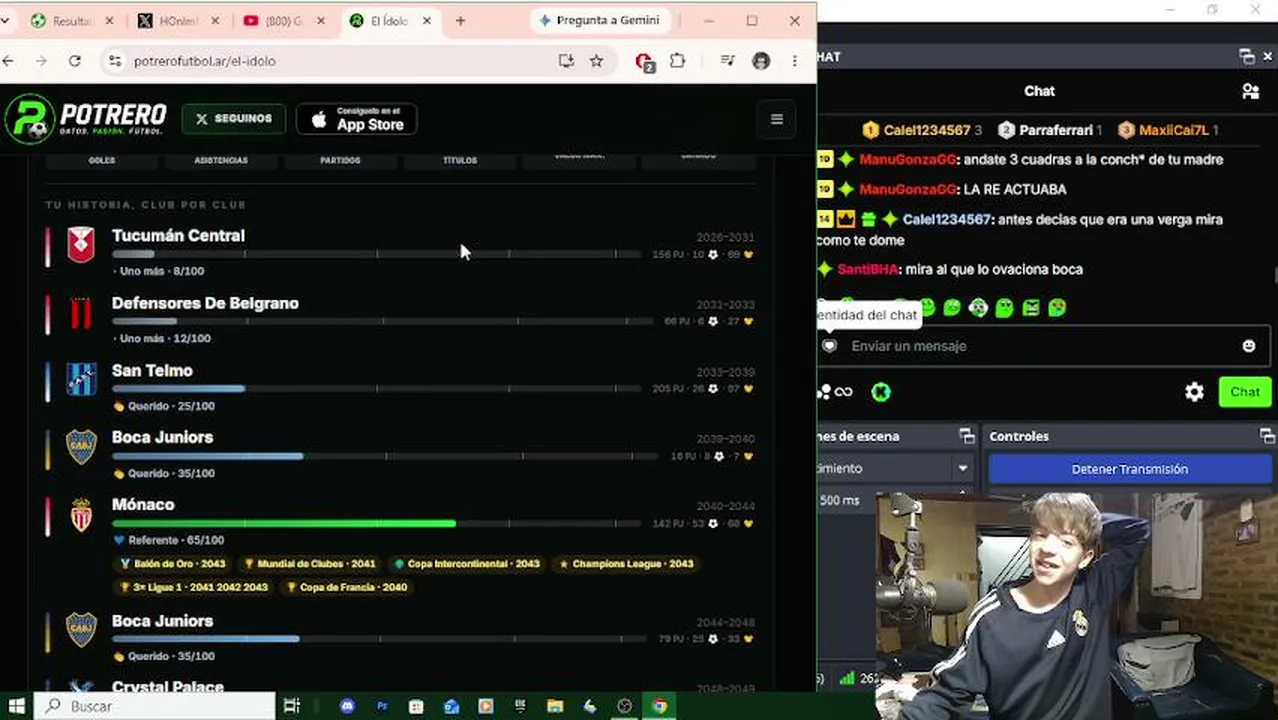Click the Defensores De Belgrano club name
This screenshot has width=1278, height=720.
[205, 303]
